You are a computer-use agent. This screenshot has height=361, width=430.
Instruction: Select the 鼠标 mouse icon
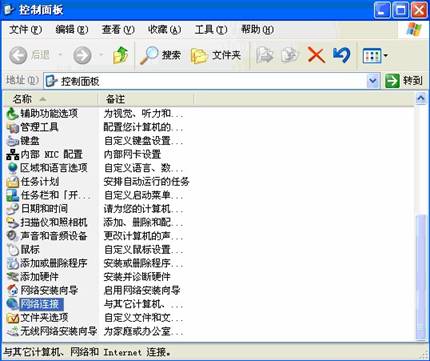click(x=13, y=250)
